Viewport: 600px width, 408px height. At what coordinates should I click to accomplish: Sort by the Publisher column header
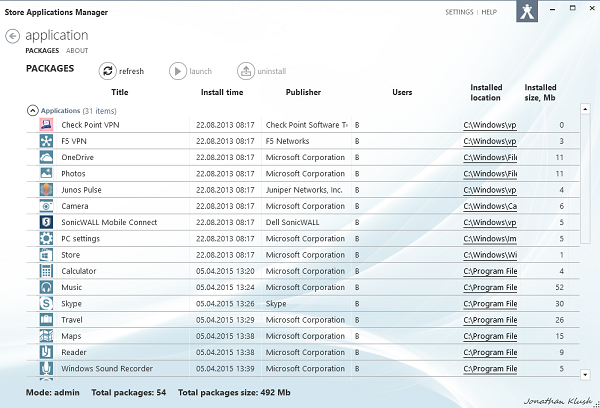tap(303, 92)
